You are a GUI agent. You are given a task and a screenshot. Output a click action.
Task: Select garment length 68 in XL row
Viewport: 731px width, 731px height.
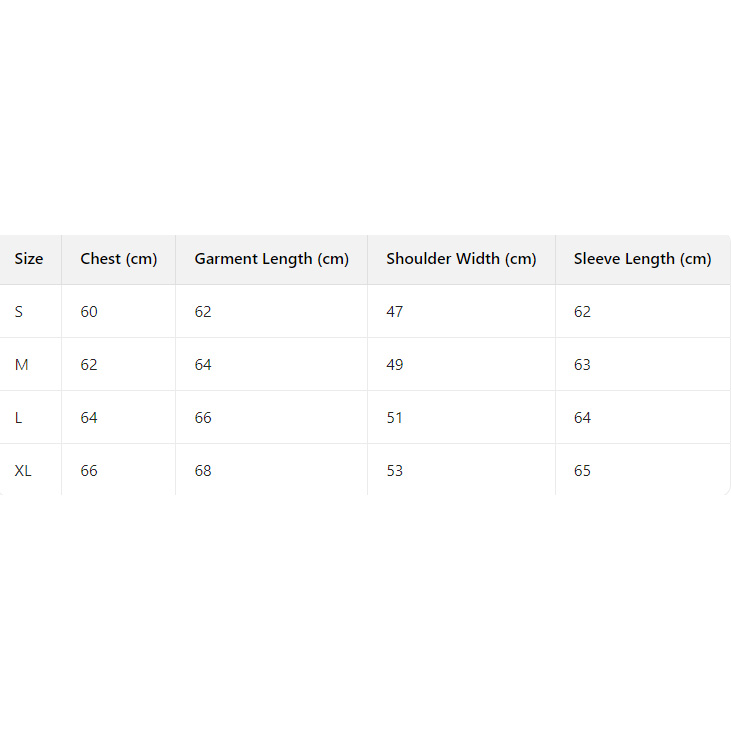[203, 471]
